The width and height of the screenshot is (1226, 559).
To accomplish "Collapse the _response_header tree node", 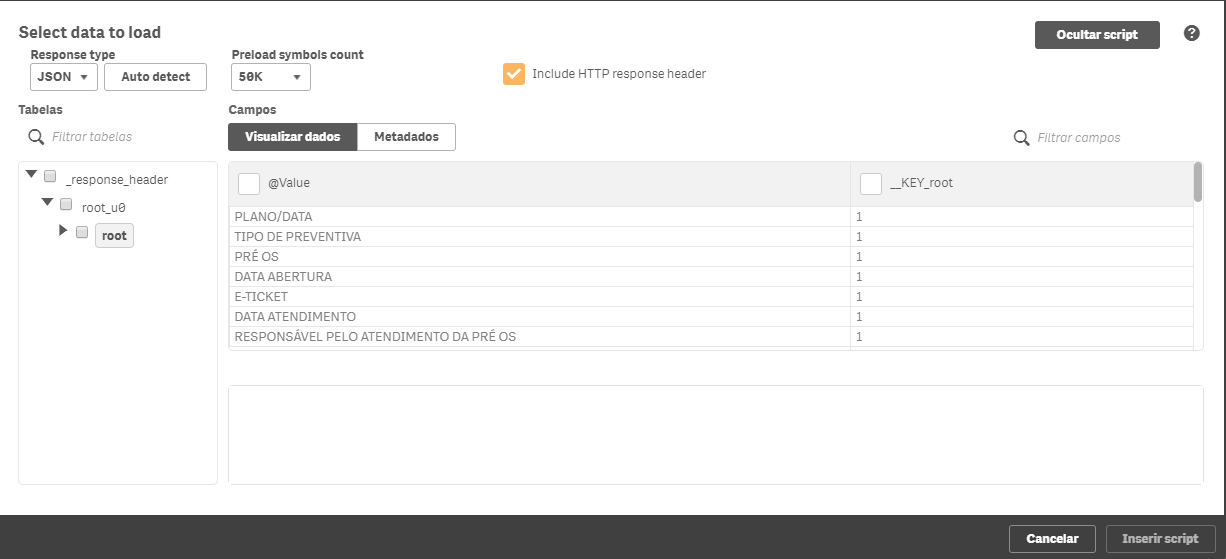I will tap(31, 175).
